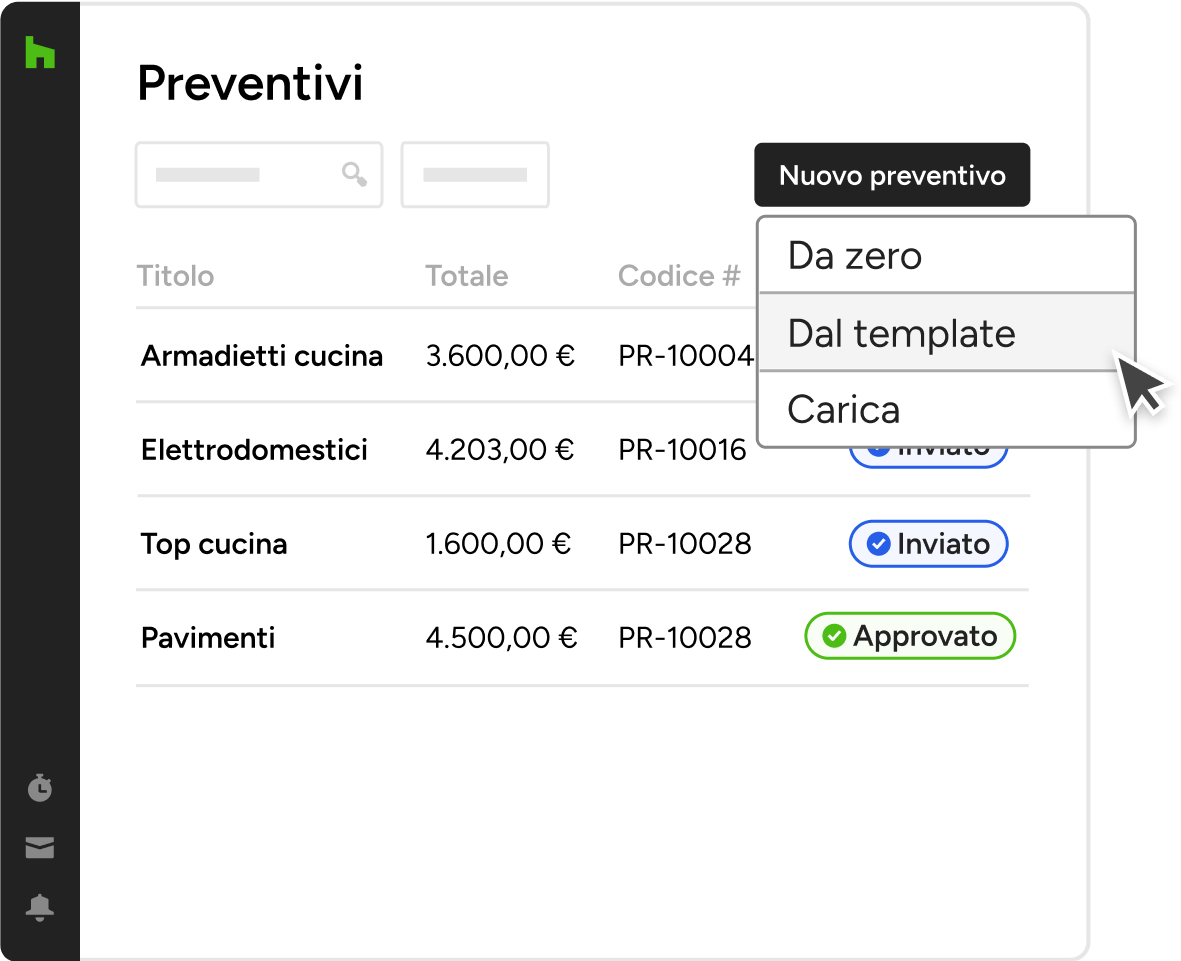Click checkmark icon in Approvato badge

tap(834, 636)
